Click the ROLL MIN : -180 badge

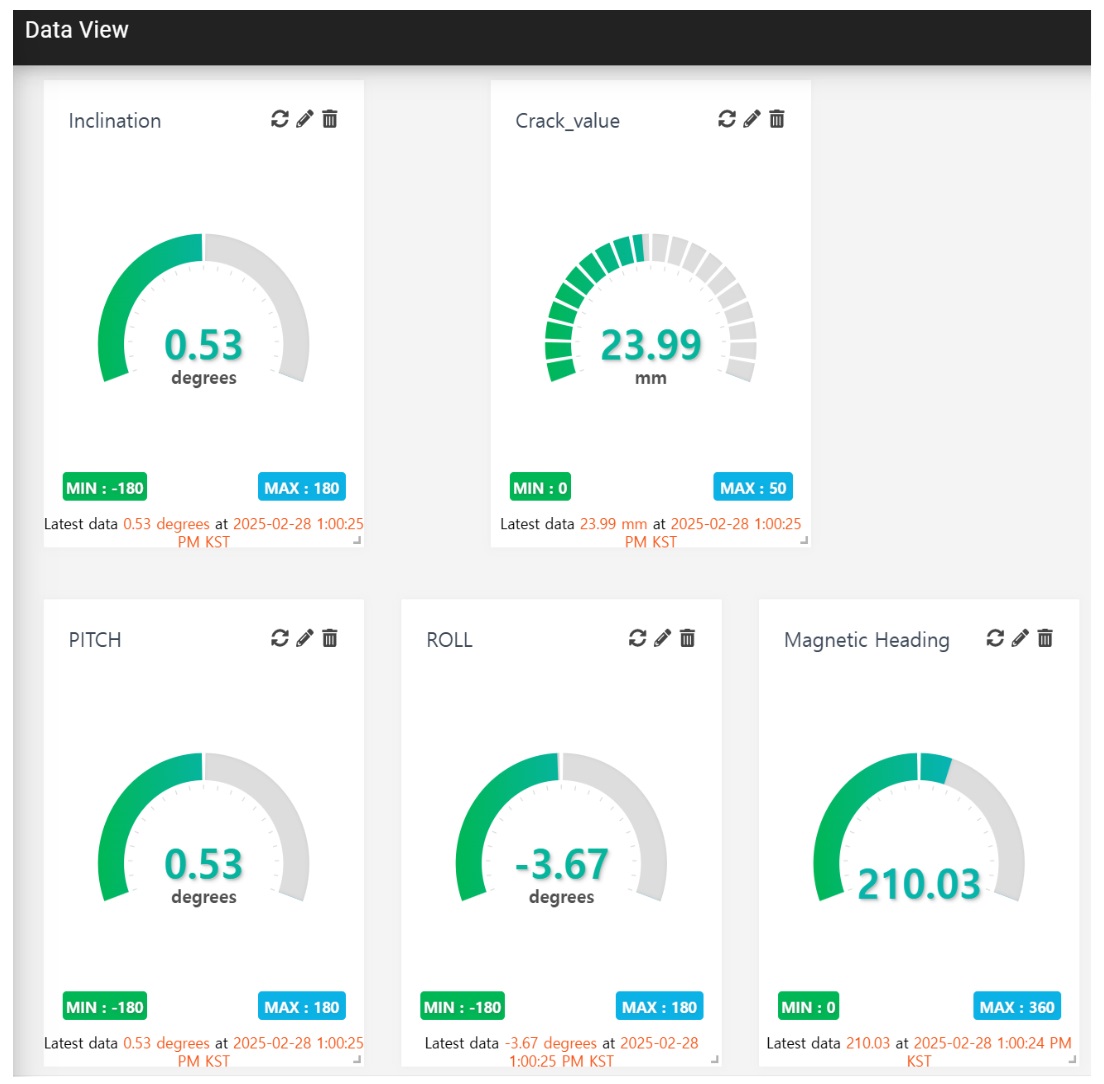pyautogui.click(x=463, y=1007)
